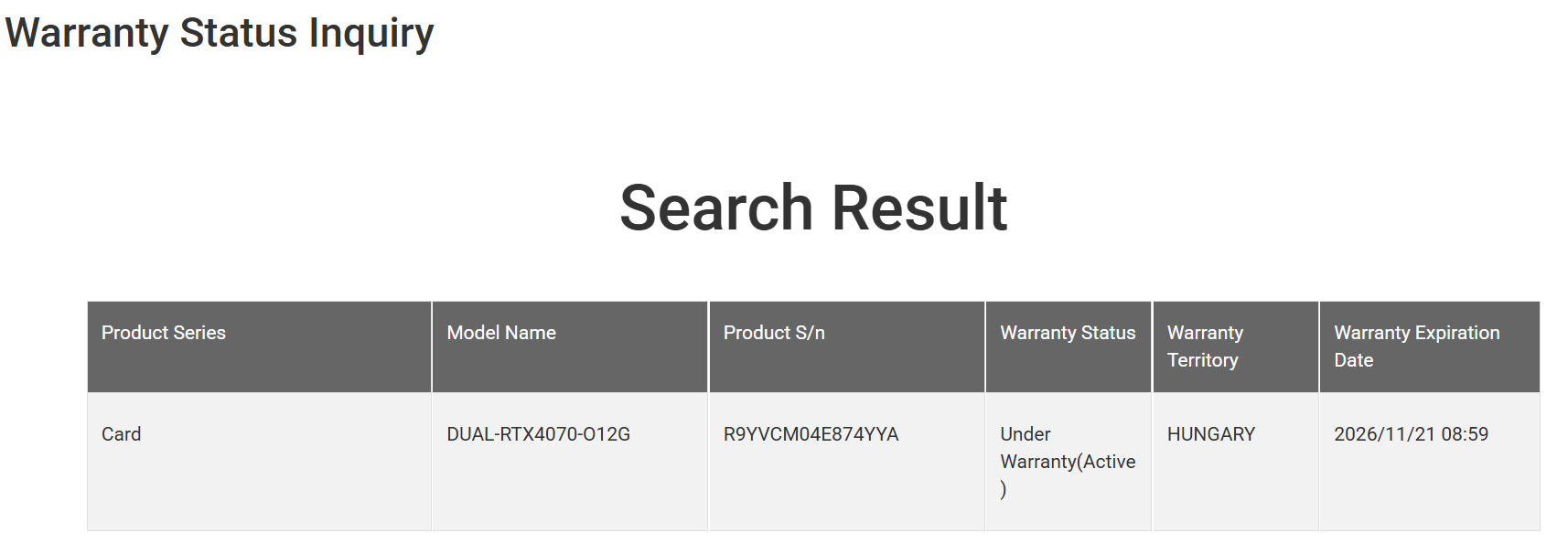Click the expiration time 08:59
Viewport: 1568px width, 554px height.
tap(1465, 434)
